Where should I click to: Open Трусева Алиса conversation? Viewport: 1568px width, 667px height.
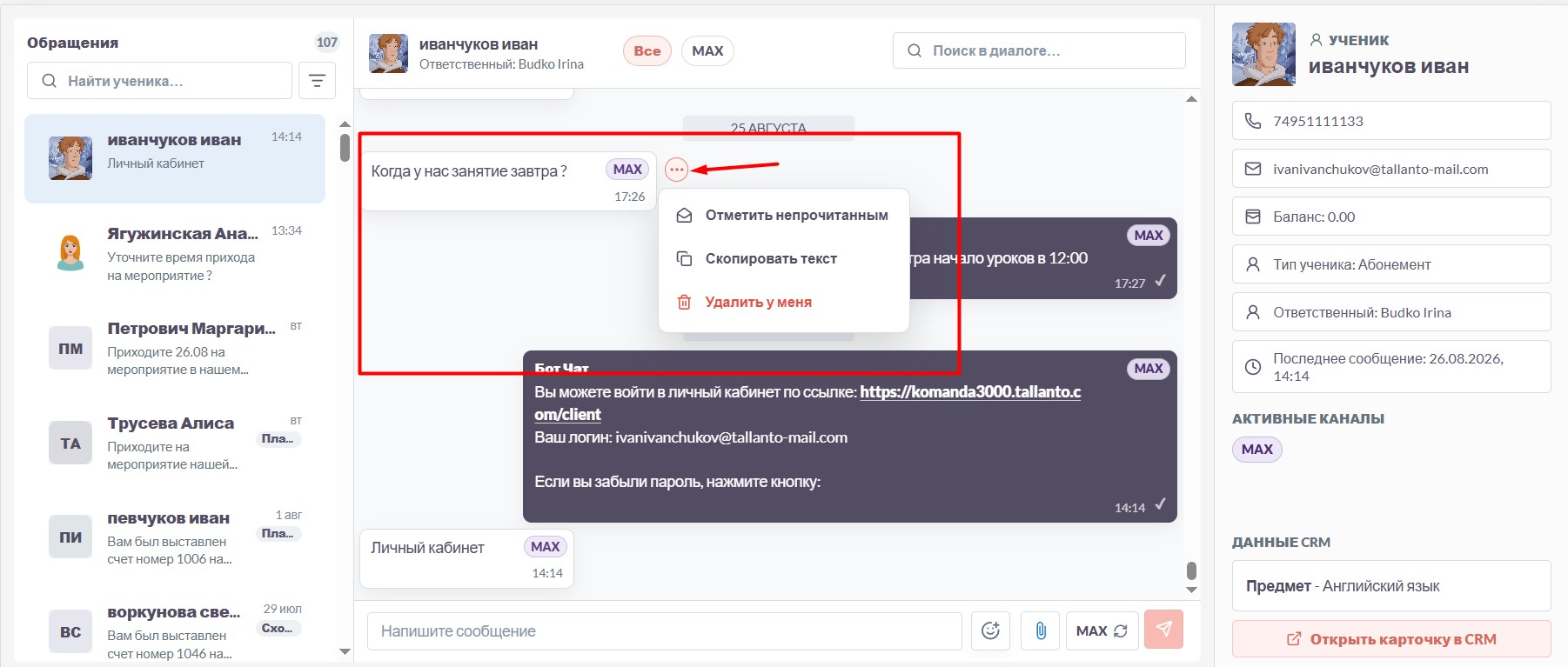[175, 443]
